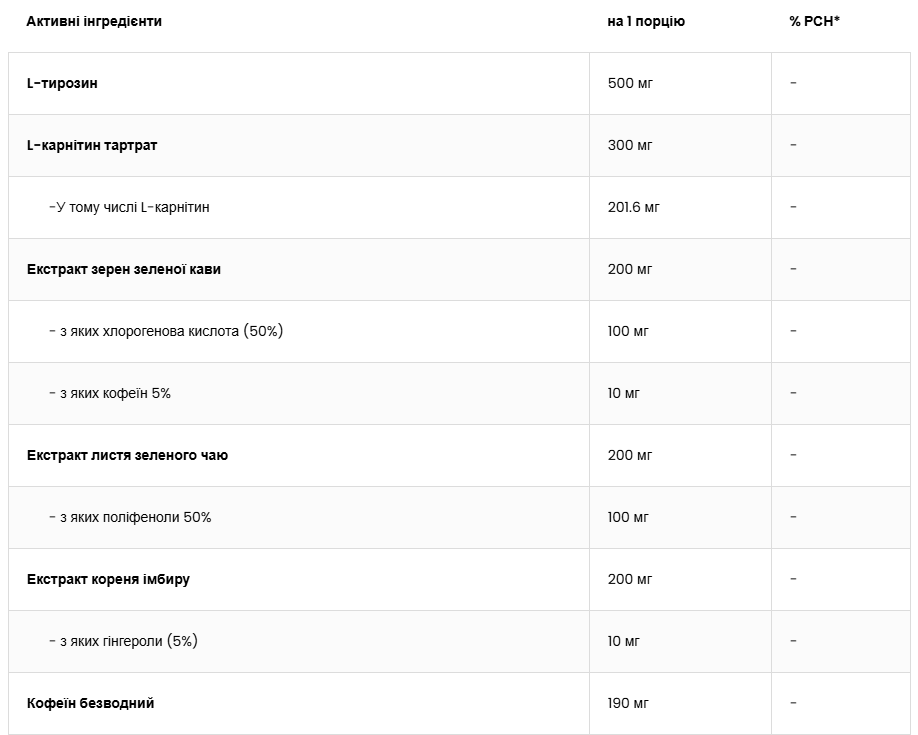
Task: Click the '% РСН*' column header
Action: click(814, 21)
